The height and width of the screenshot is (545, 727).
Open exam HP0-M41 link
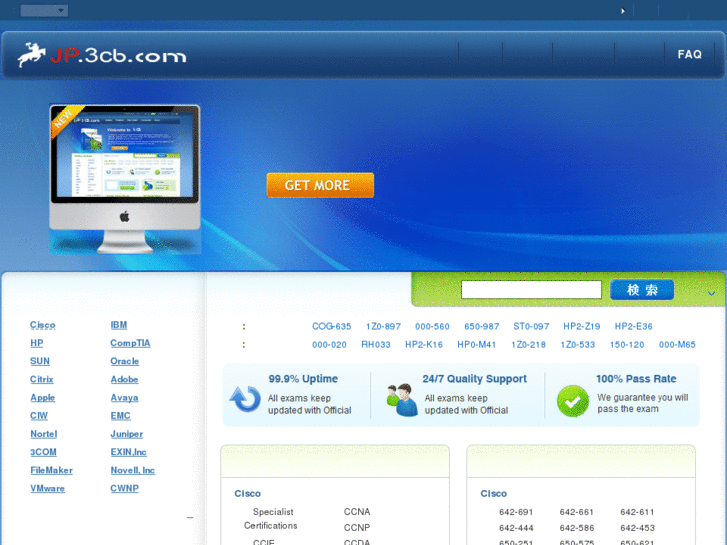pos(477,345)
